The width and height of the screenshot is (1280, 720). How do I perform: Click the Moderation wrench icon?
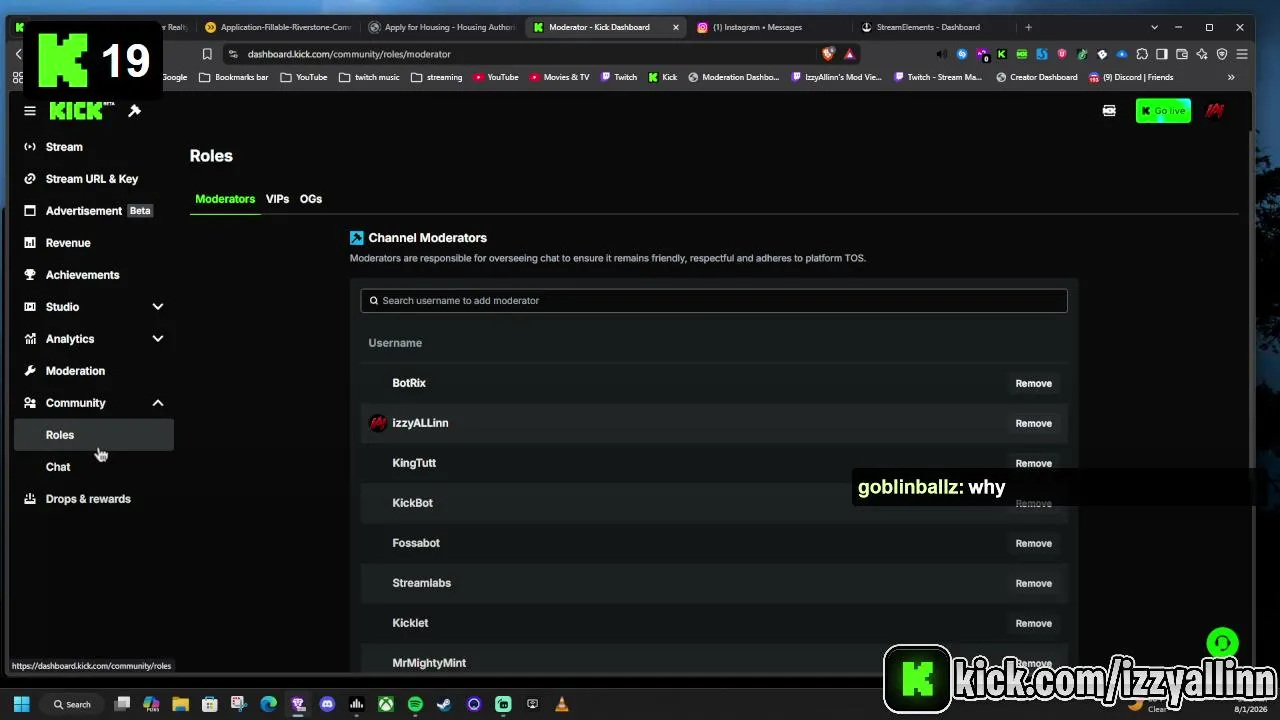(x=30, y=371)
